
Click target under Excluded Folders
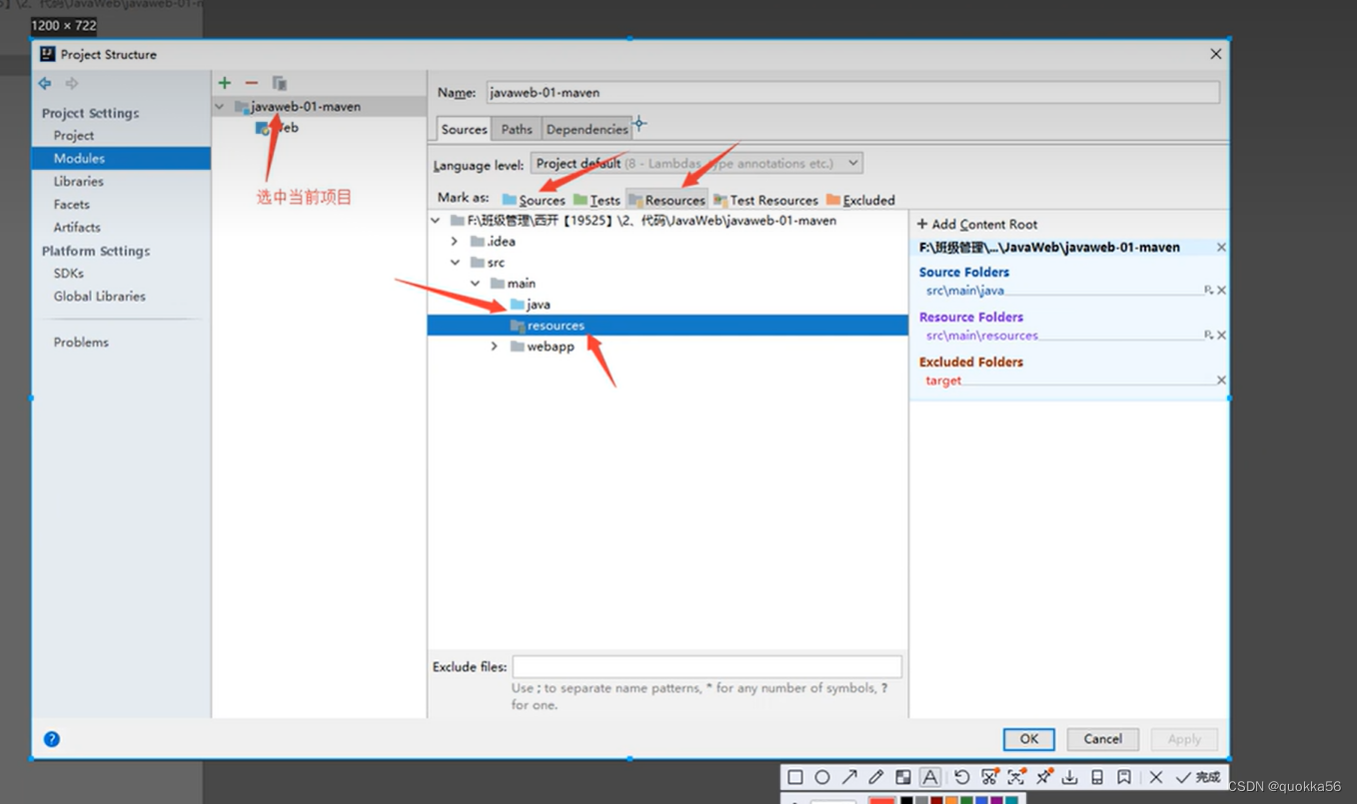tap(943, 380)
